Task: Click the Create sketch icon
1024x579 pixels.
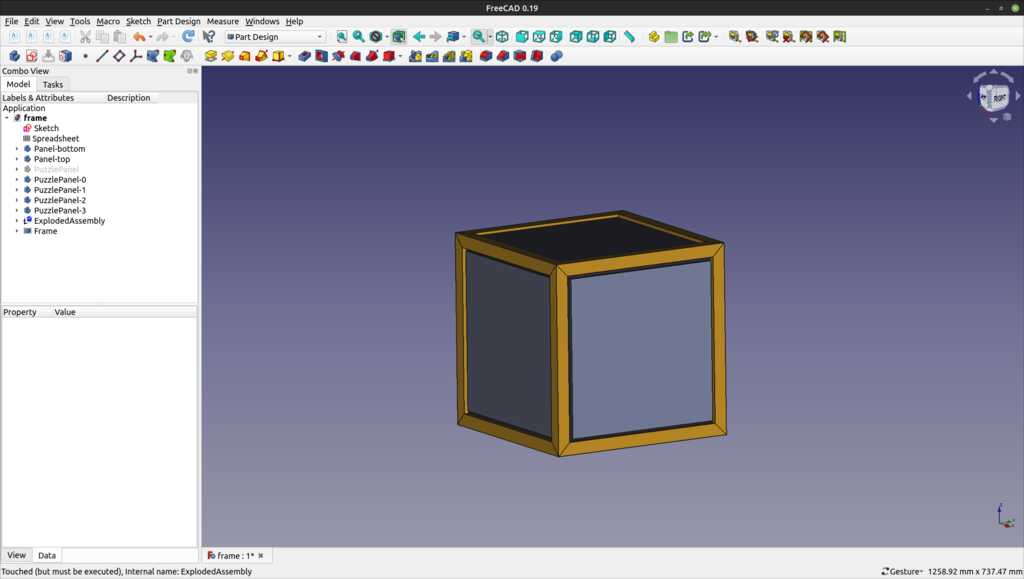Action: pyautogui.click(x=31, y=56)
